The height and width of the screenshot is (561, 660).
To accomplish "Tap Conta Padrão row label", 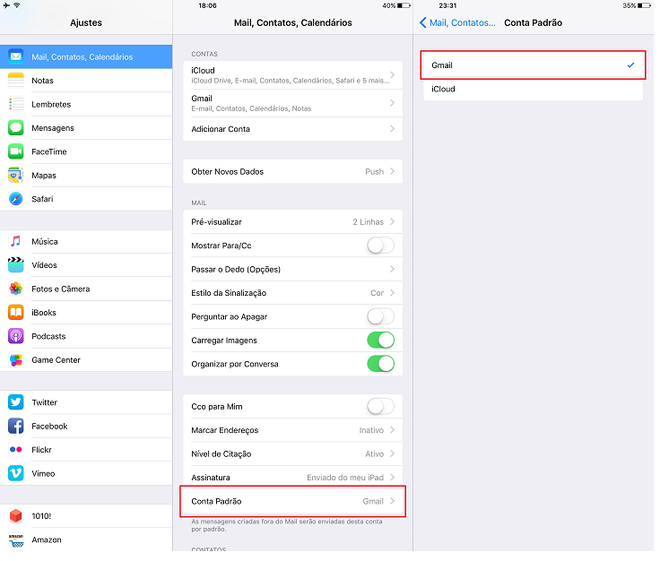I will 216,501.
